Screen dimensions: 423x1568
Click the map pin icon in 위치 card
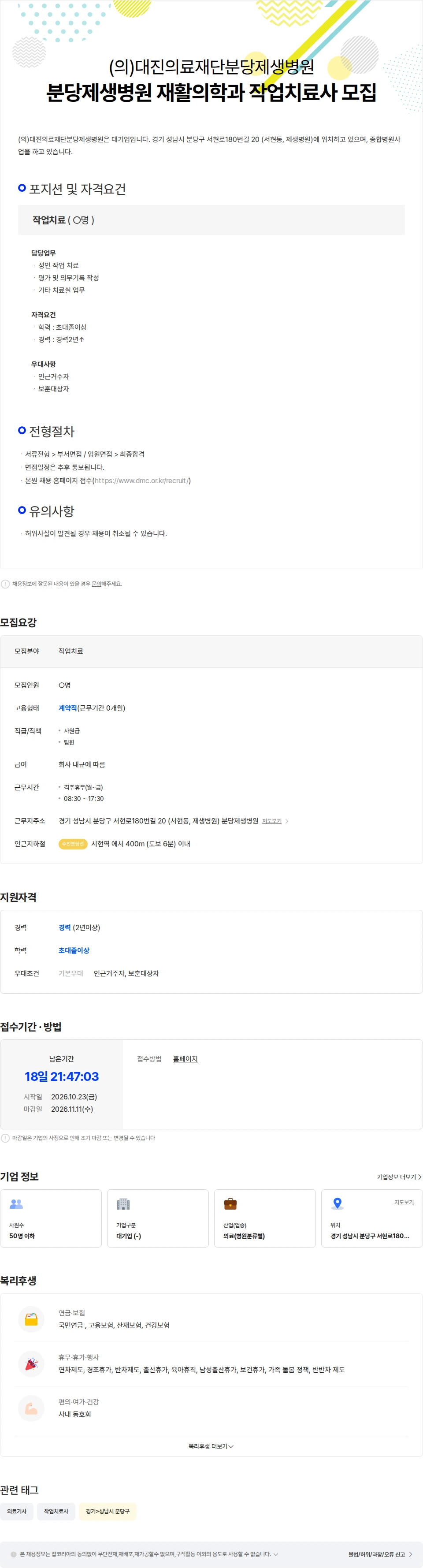point(337,1203)
